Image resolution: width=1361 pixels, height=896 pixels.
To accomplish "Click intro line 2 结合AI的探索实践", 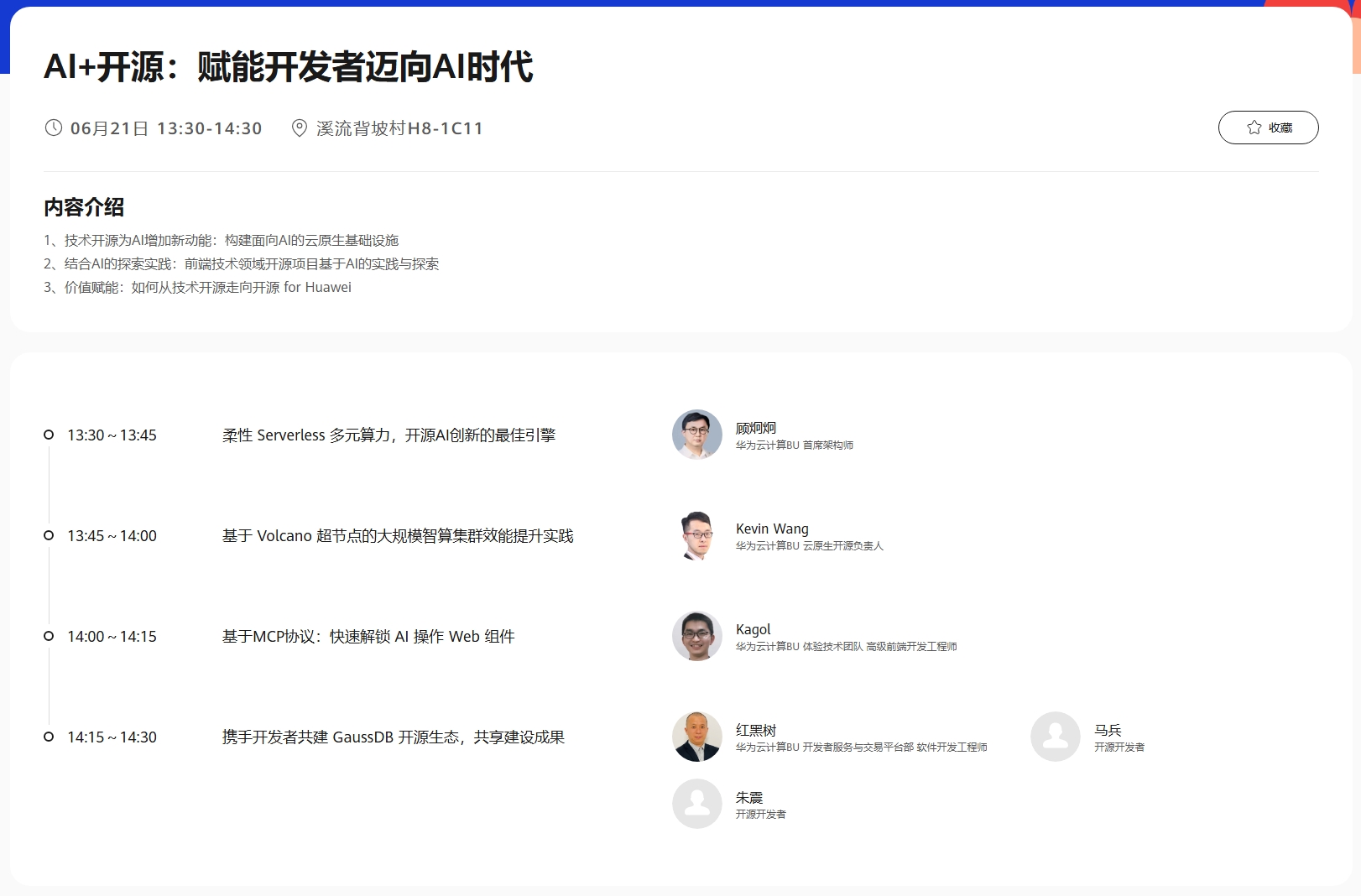I will (242, 264).
